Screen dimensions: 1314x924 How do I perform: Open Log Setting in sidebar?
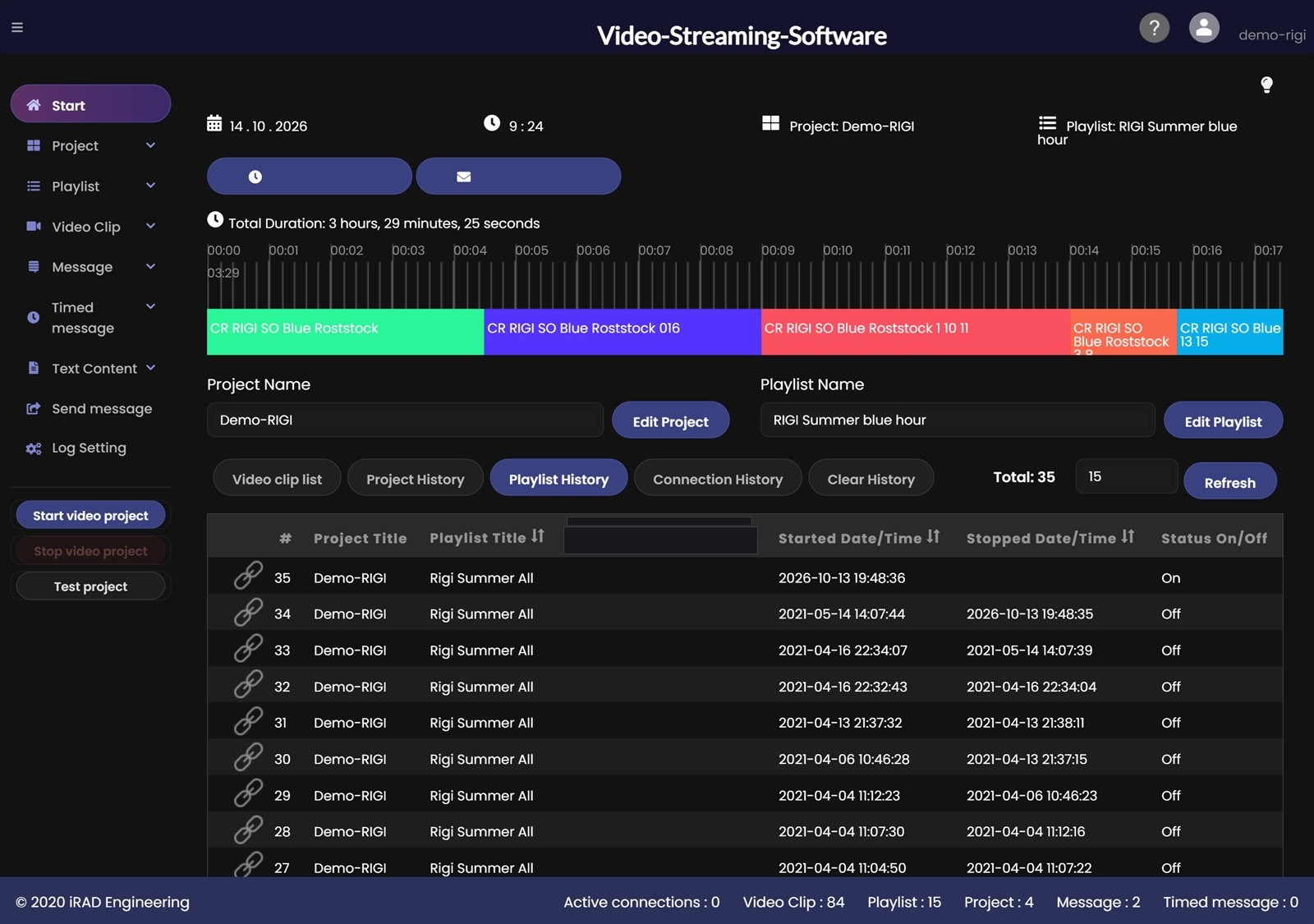click(90, 448)
